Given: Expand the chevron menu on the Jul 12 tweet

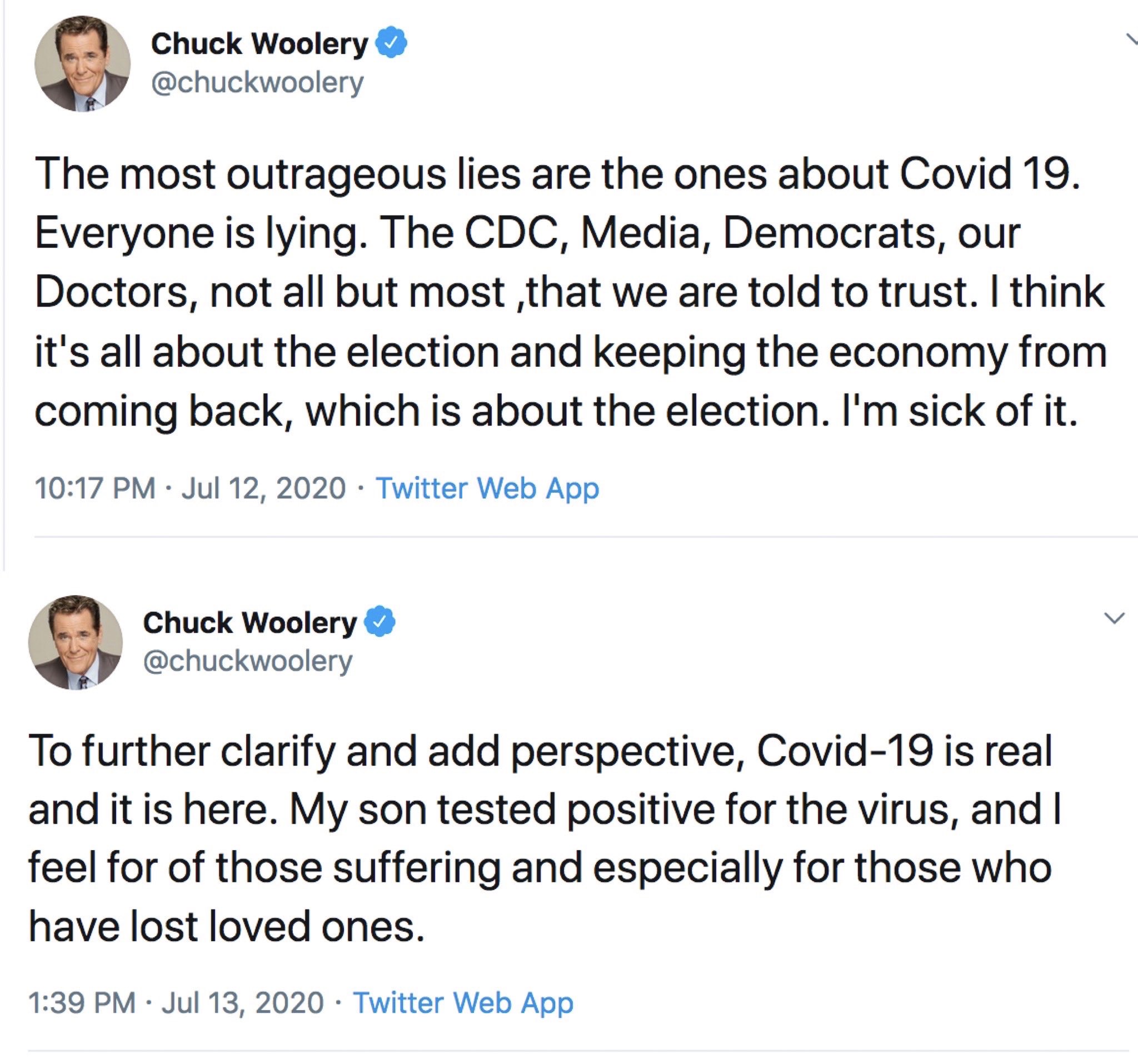Looking at the screenshot, I should tap(1131, 39).
